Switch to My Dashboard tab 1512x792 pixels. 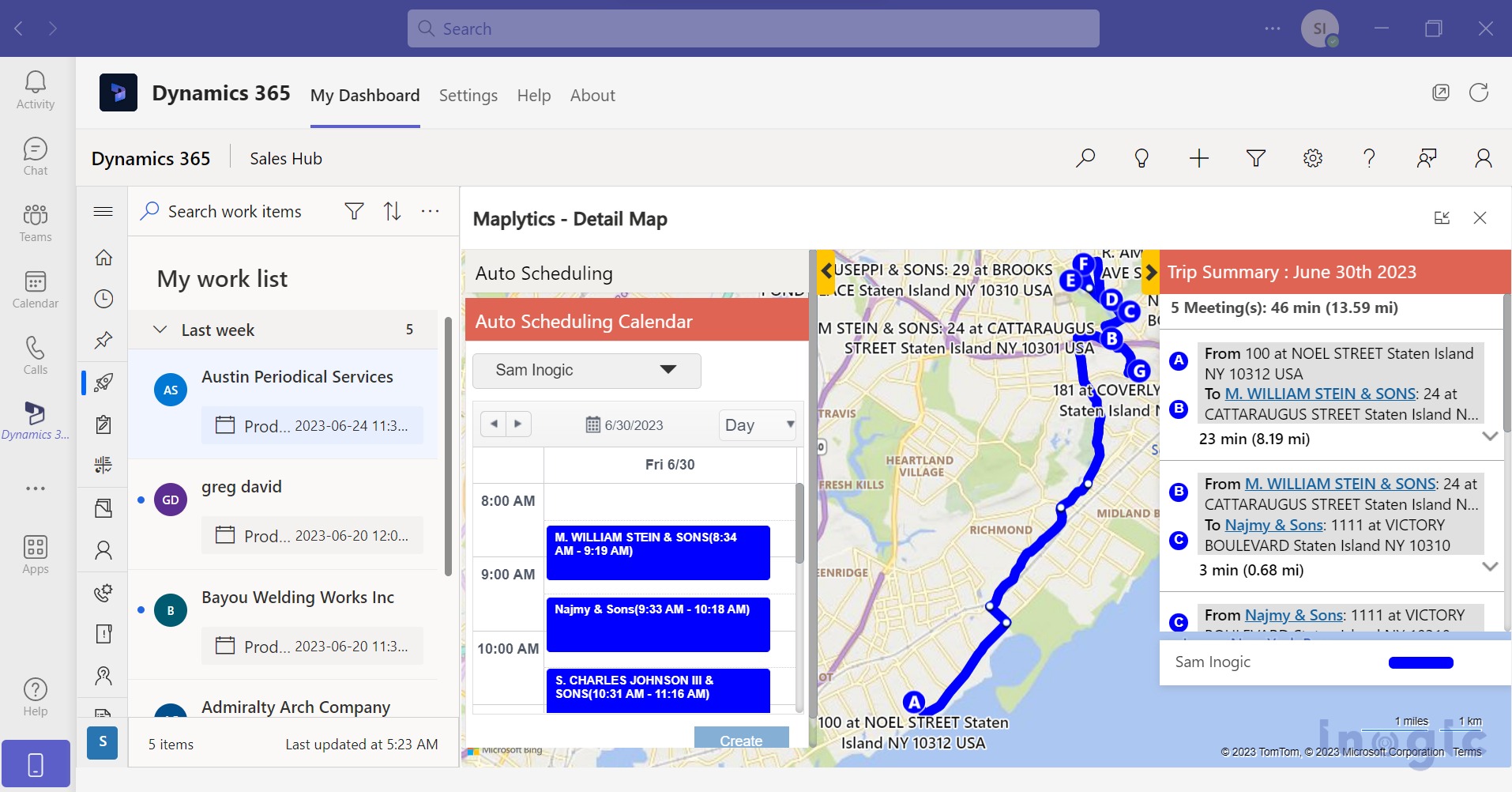tap(365, 96)
